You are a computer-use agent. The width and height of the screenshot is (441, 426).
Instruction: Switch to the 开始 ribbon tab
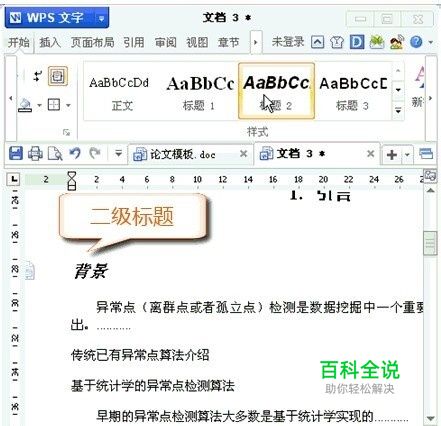click(x=19, y=43)
